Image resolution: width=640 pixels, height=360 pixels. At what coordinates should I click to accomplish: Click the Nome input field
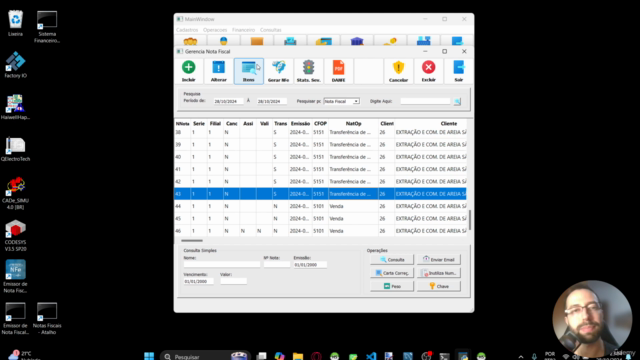coord(222,264)
